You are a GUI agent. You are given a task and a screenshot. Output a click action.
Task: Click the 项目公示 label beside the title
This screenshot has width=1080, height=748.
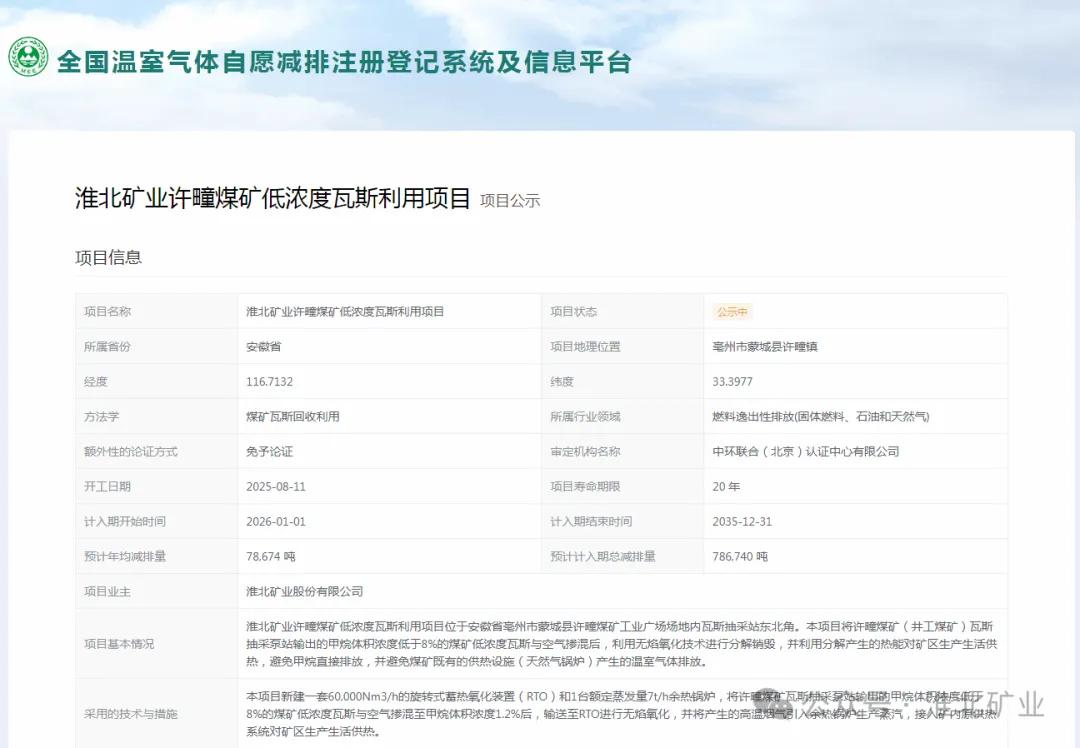[x=510, y=200]
